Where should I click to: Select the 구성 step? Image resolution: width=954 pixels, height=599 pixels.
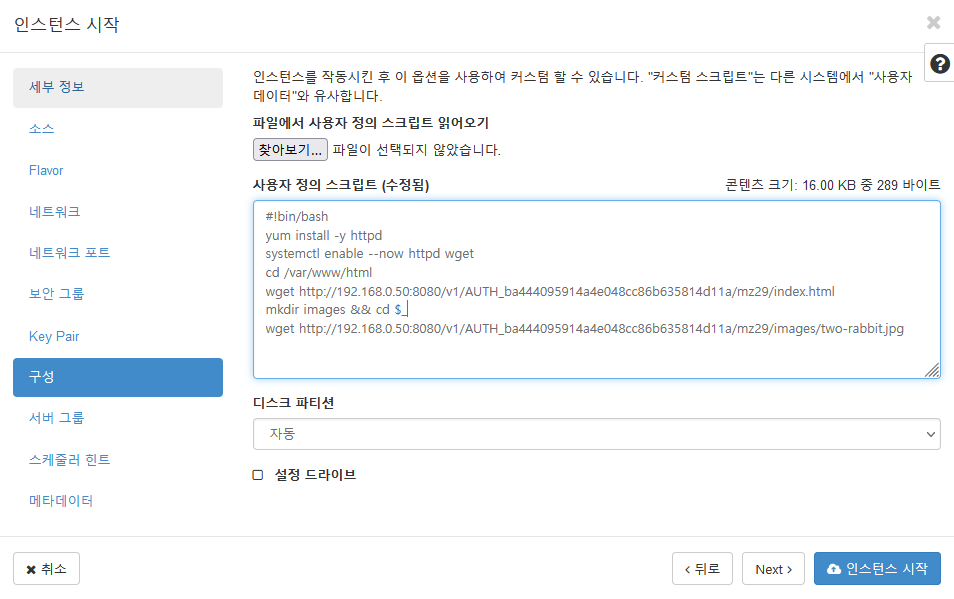coord(117,377)
